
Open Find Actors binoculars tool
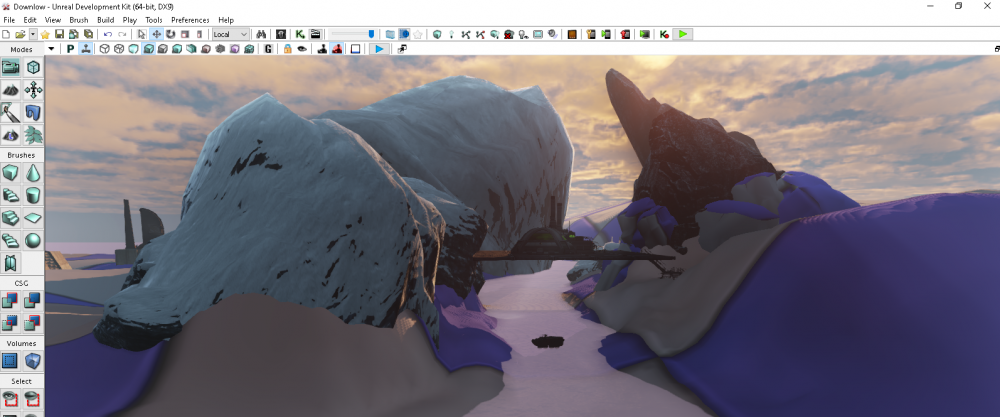pyautogui.click(x=261, y=34)
